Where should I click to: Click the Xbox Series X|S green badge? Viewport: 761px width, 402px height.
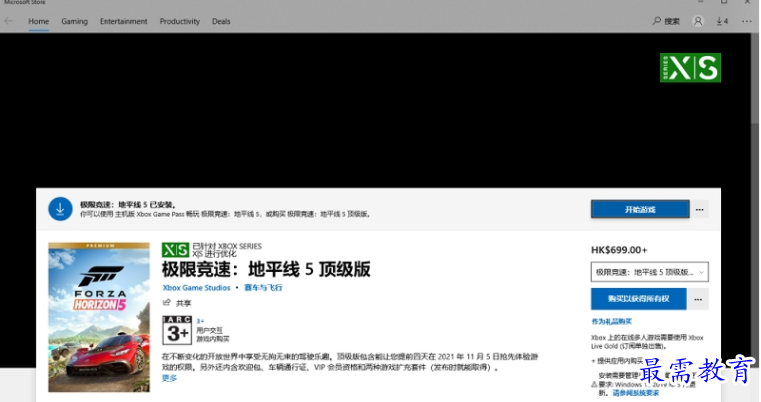tap(690, 67)
